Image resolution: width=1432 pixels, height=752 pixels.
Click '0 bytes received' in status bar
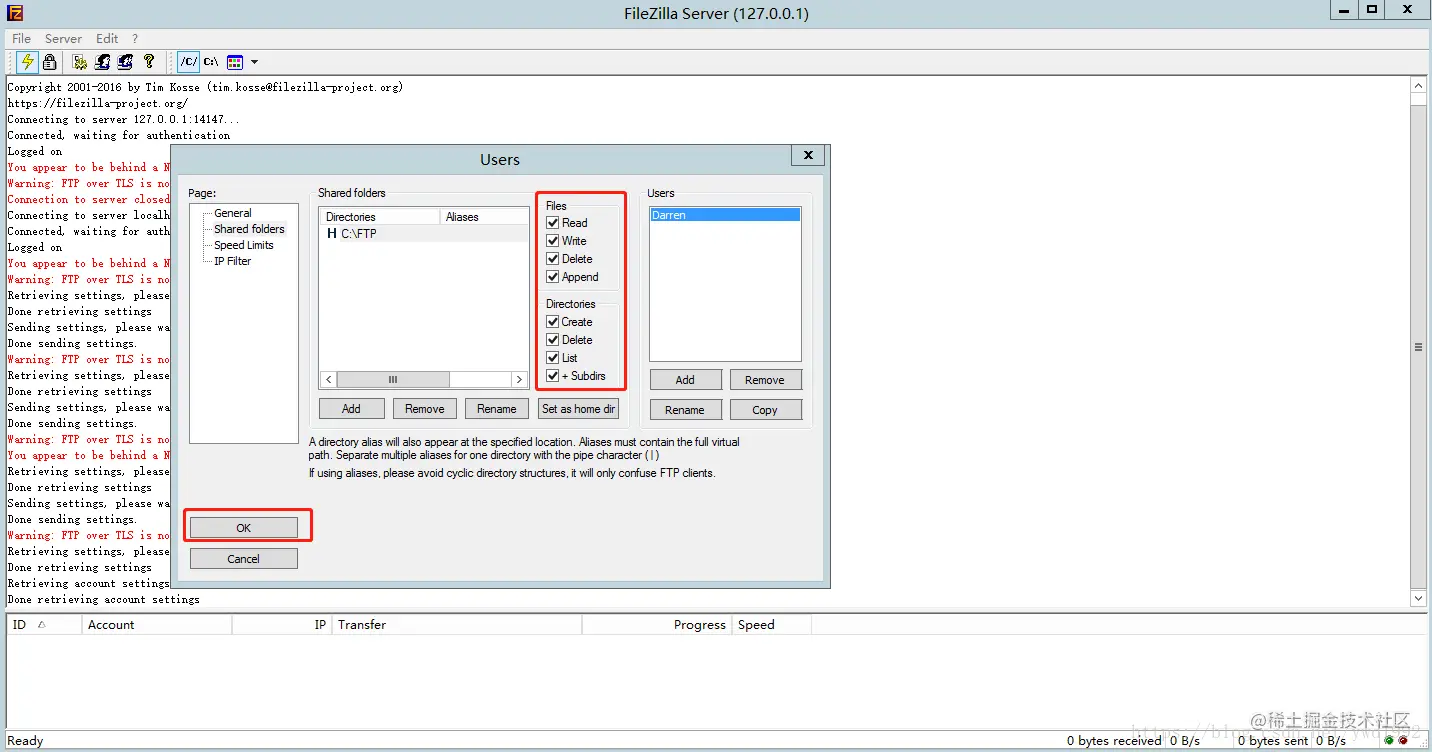pos(1114,741)
